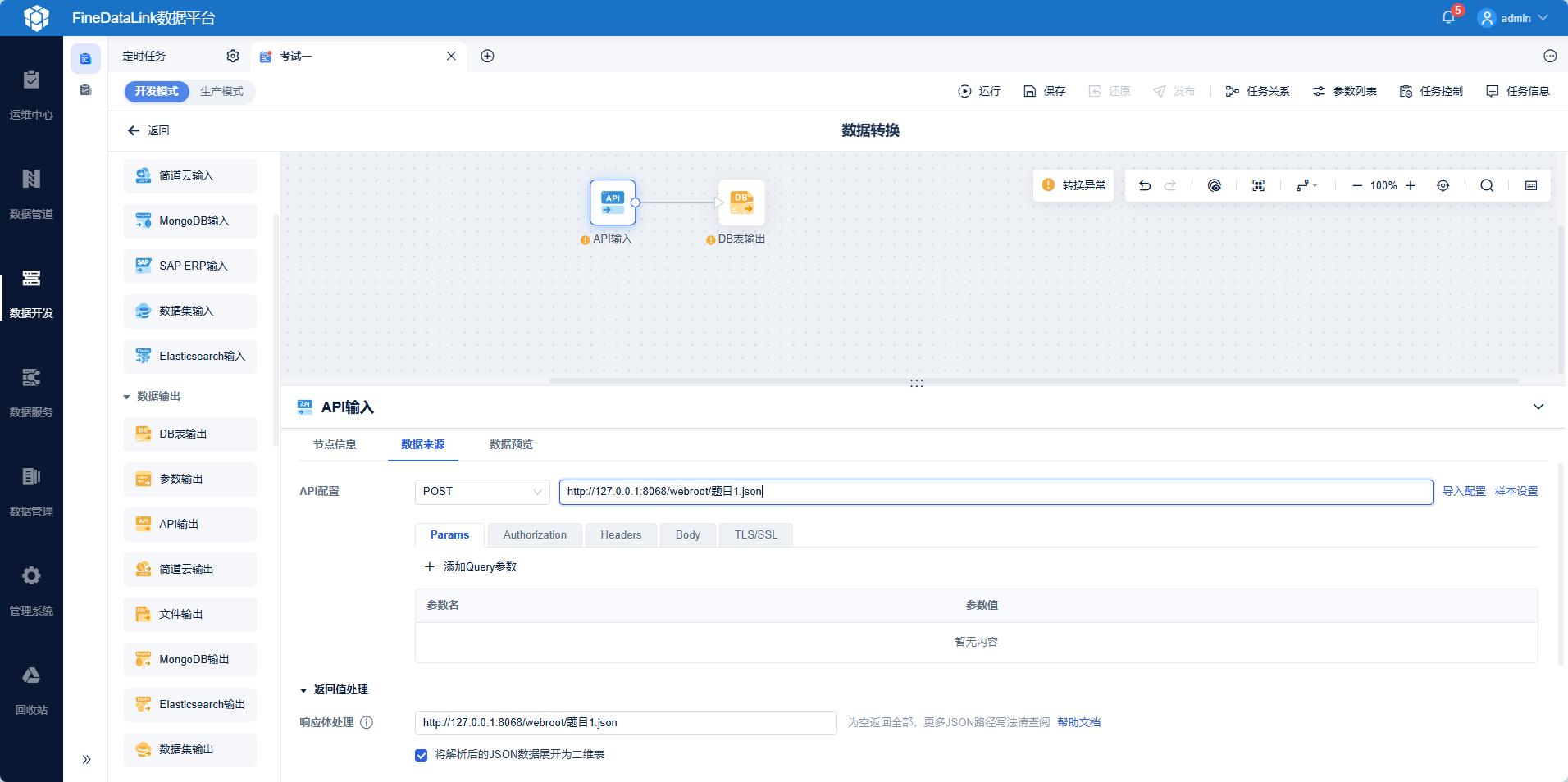Click the 响应体处理 input field
The width and height of the screenshot is (1568, 782).
point(626,723)
